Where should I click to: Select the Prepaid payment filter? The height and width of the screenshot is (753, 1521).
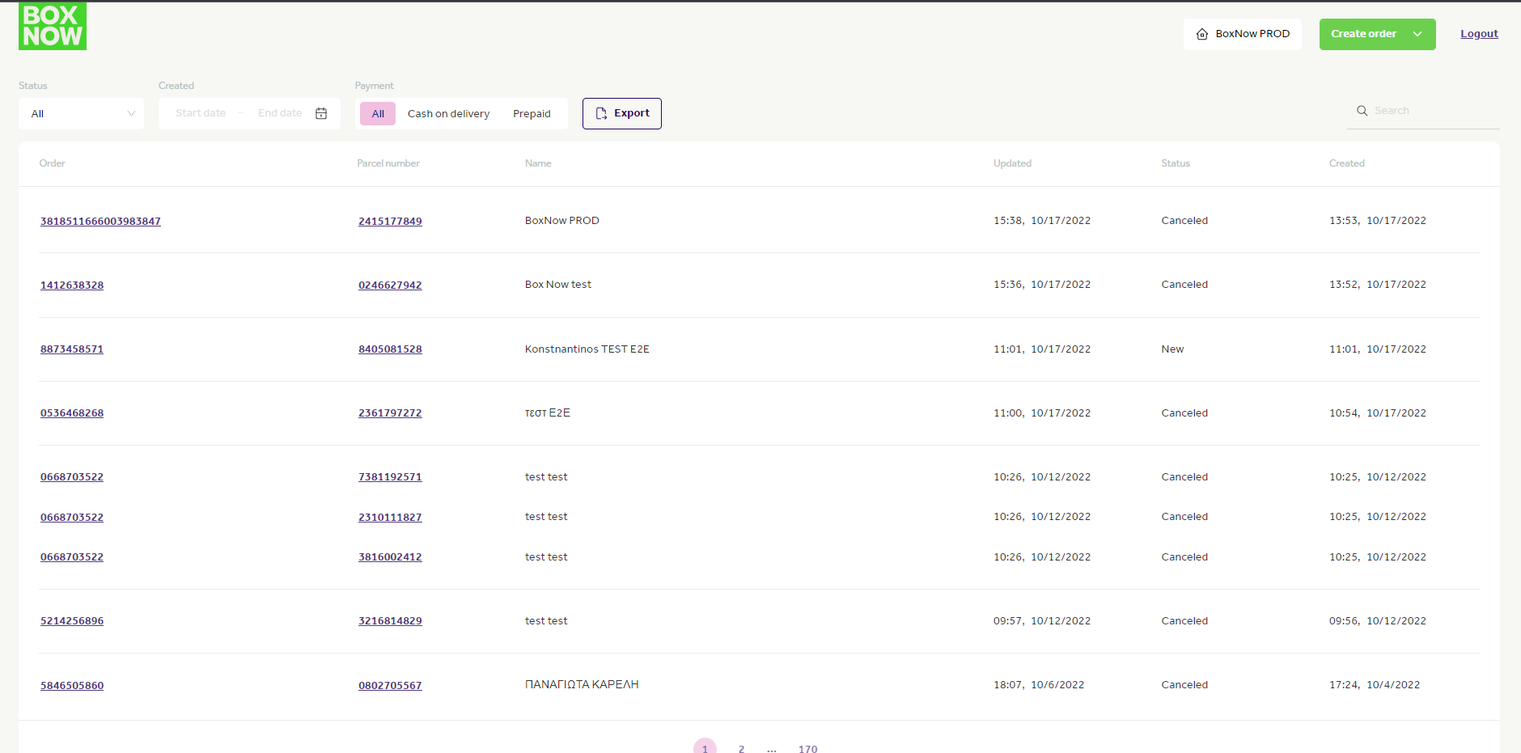[x=532, y=114]
